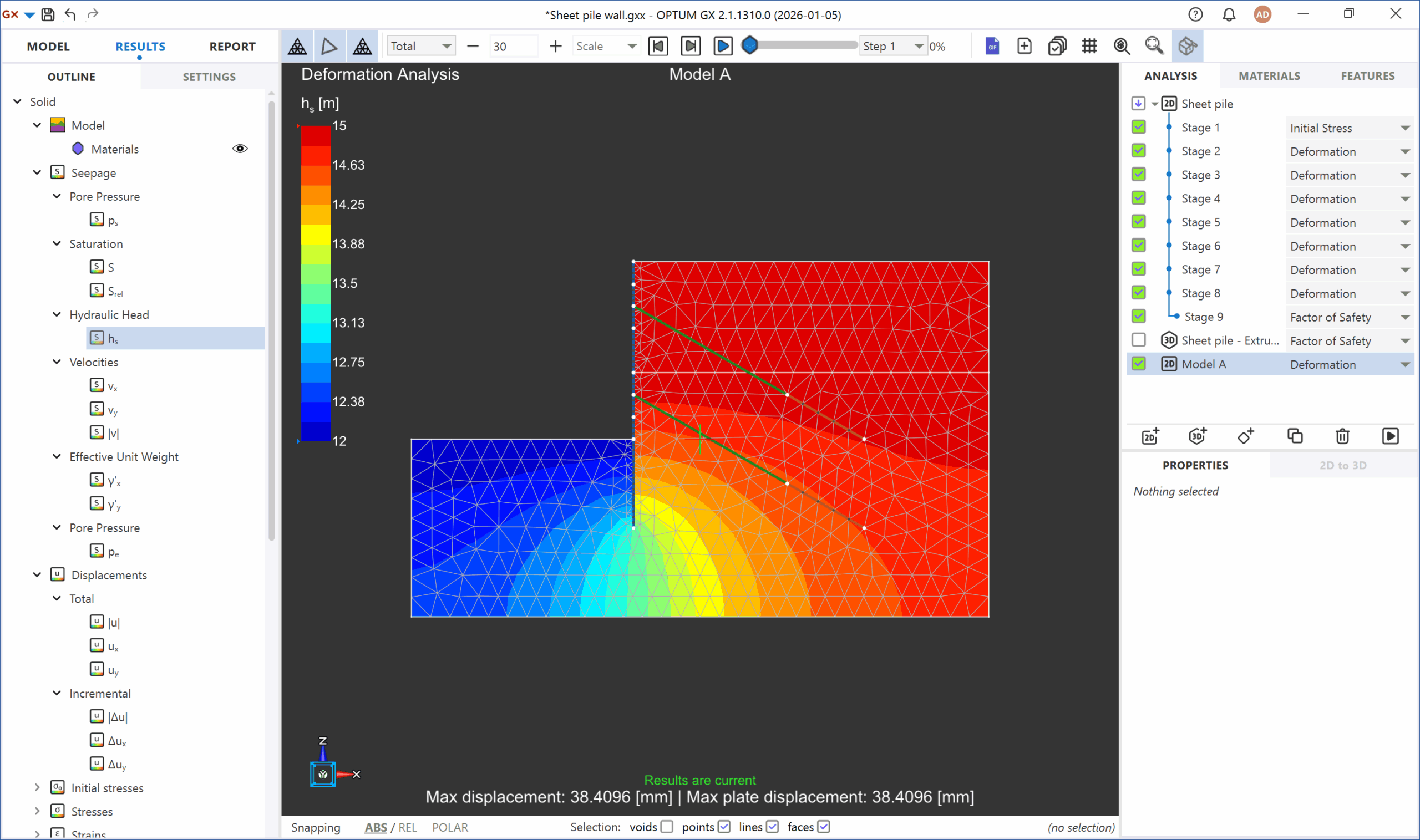Click the add 3D analysis icon
Screen dimensions: 1420x840
tap(1198, 436)
